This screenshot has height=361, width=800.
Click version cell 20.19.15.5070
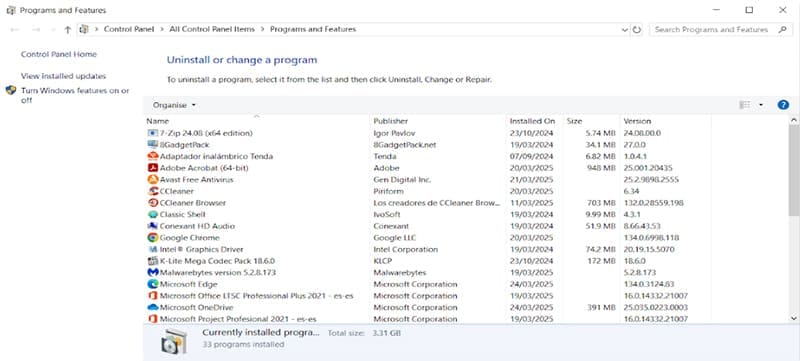pos(649,249)
